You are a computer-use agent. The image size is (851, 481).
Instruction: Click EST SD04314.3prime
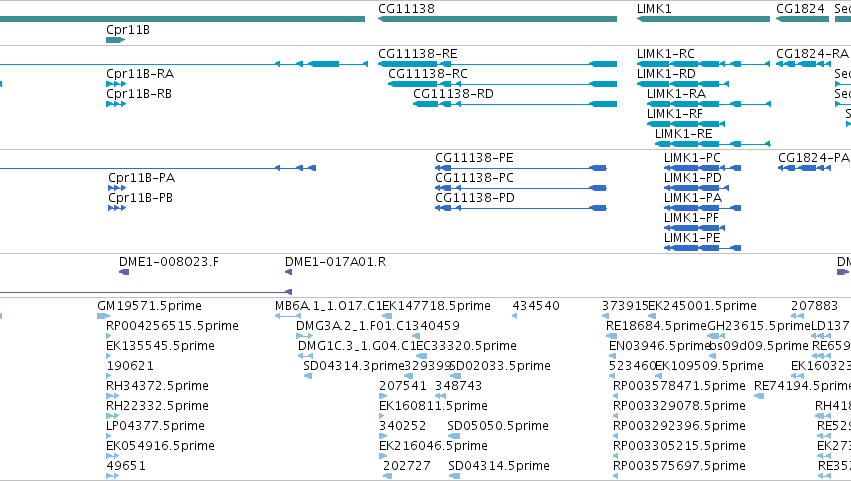click(x=354, y=366)
